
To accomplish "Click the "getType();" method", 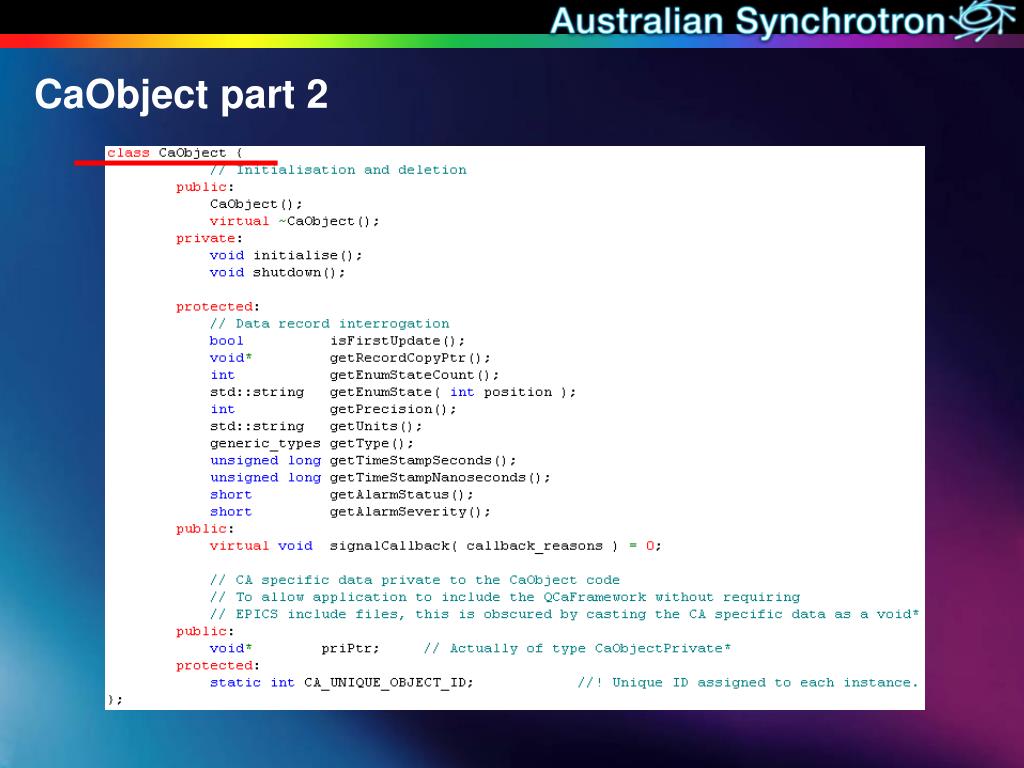I will pyautogui.click(x=372, y=443).
